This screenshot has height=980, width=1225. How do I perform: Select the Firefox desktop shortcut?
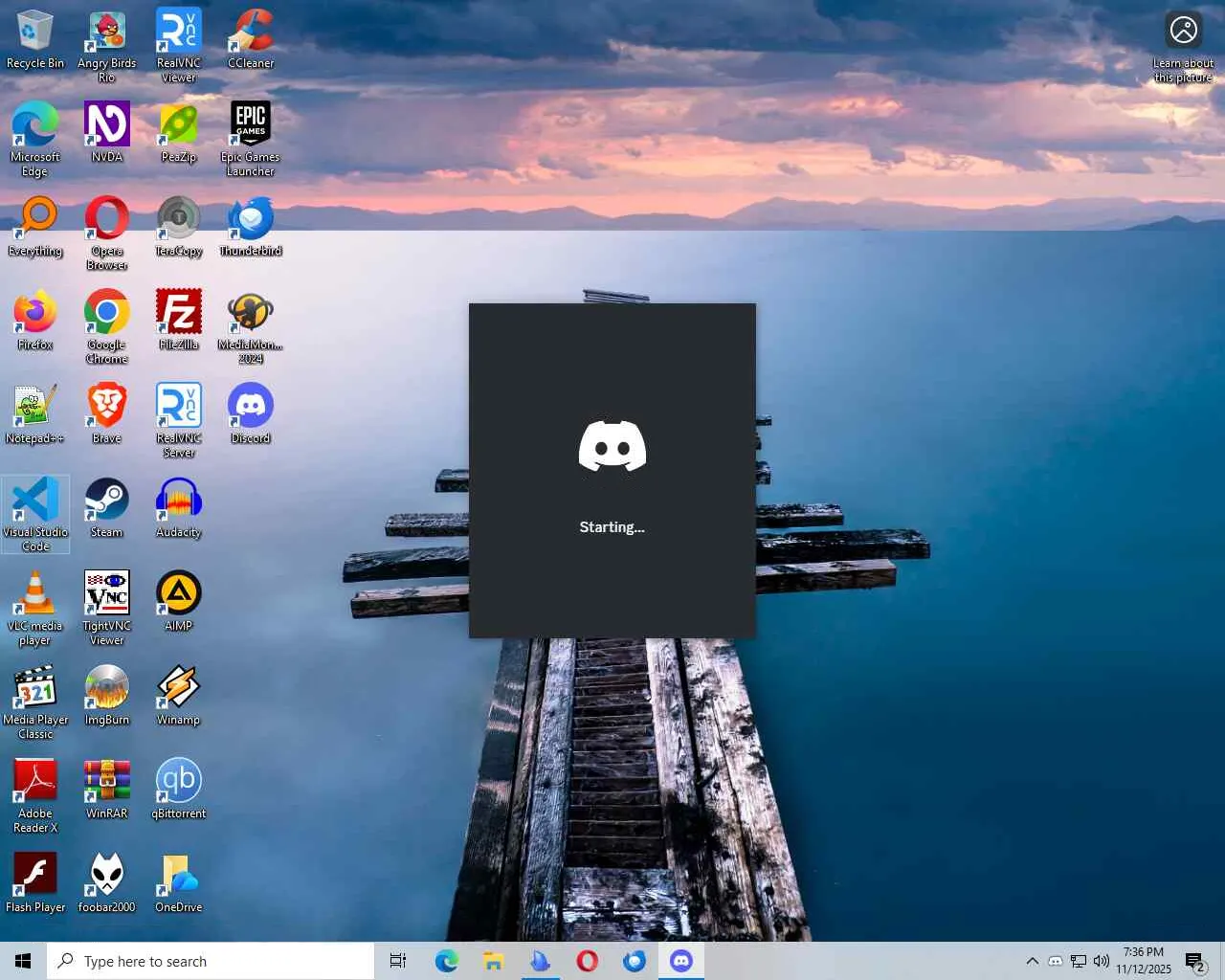pyautogui.click(x=35, y=321)
